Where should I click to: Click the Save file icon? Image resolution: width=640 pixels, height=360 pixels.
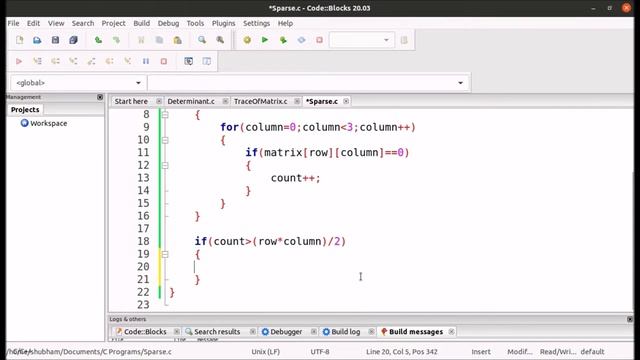pyautogui.click(x=55, y=40)
